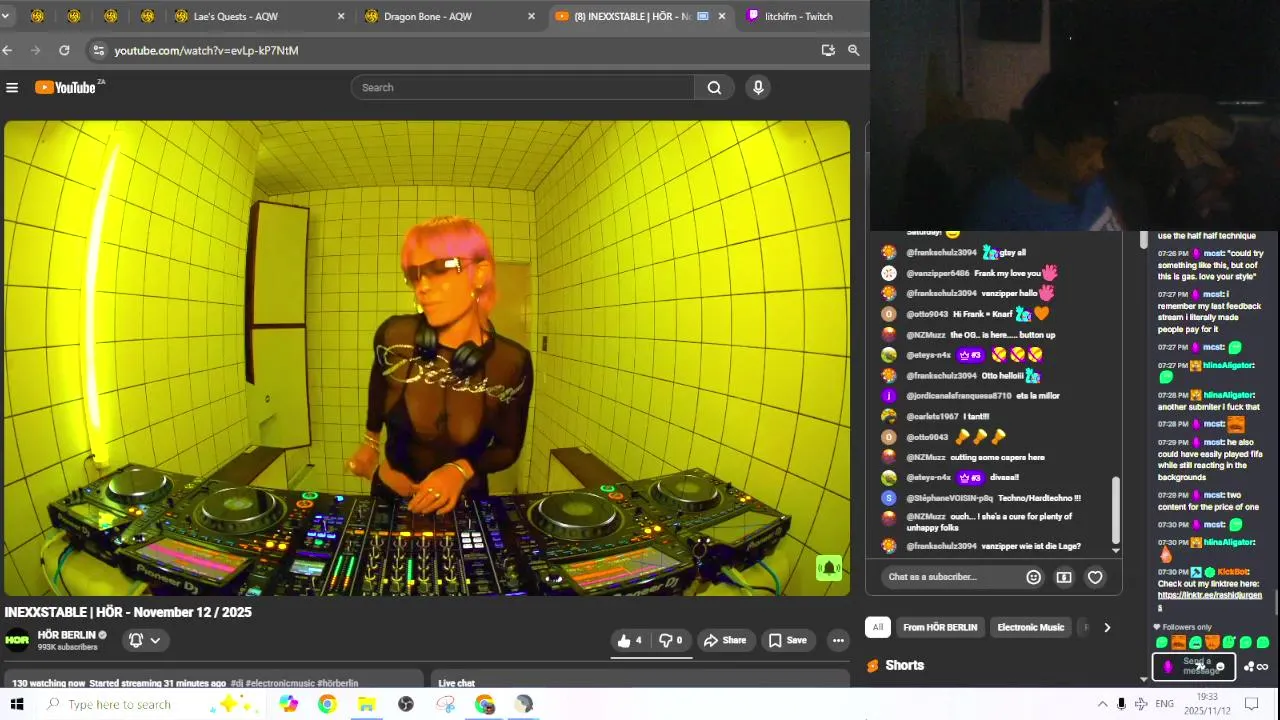
Task: Click the #hörberlin hashtag
Action: [x=338, y=684]
